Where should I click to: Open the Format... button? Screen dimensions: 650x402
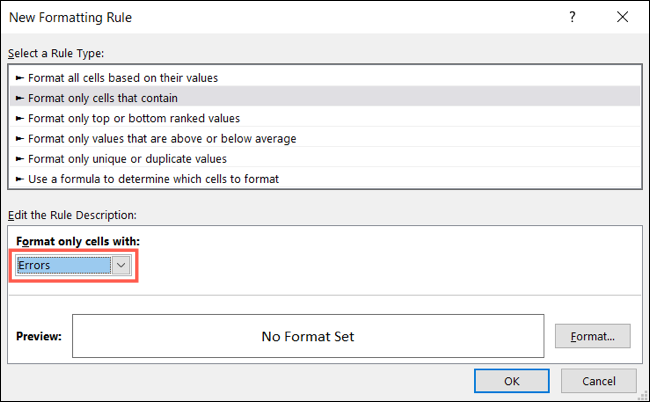pyautogui.click(x=593, y=336)
